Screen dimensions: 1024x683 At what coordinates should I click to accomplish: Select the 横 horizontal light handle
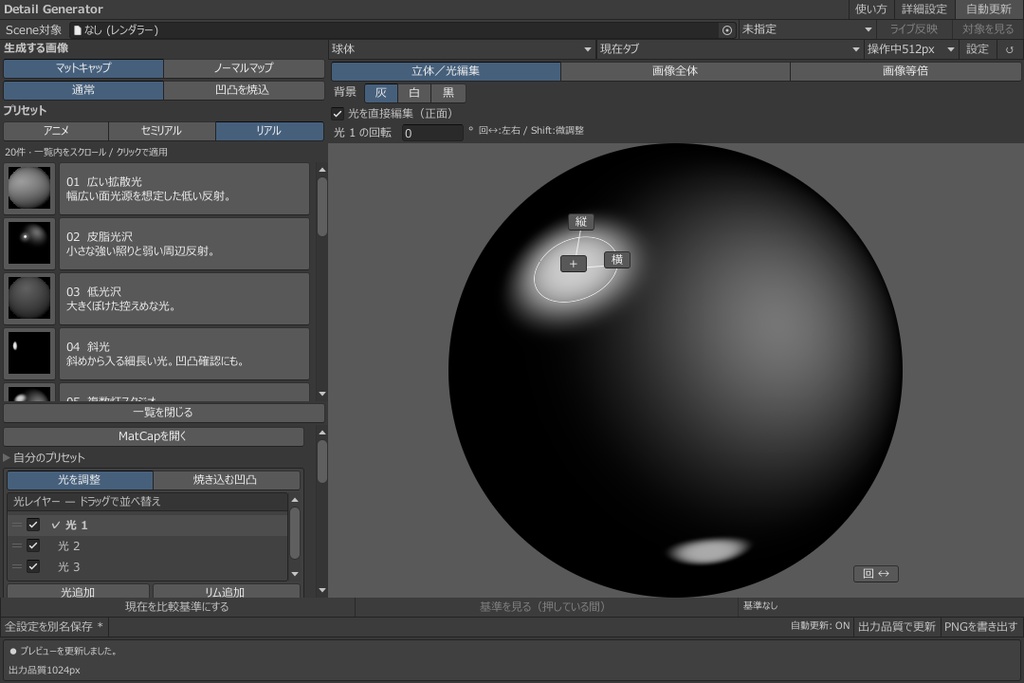(x=616, y=259)
